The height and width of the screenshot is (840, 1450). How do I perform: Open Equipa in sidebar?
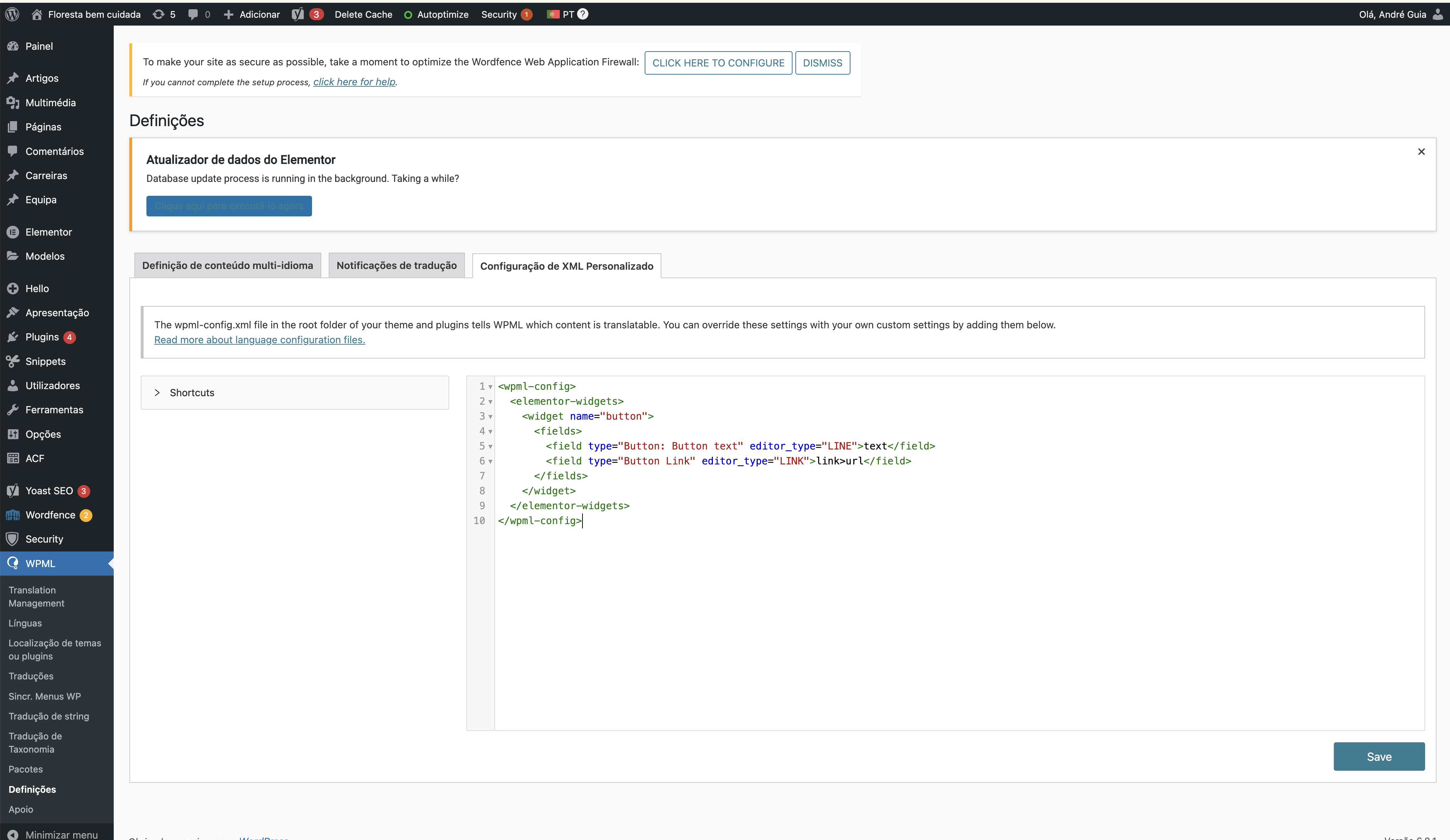pyautogui.click(x=41, y=200)
